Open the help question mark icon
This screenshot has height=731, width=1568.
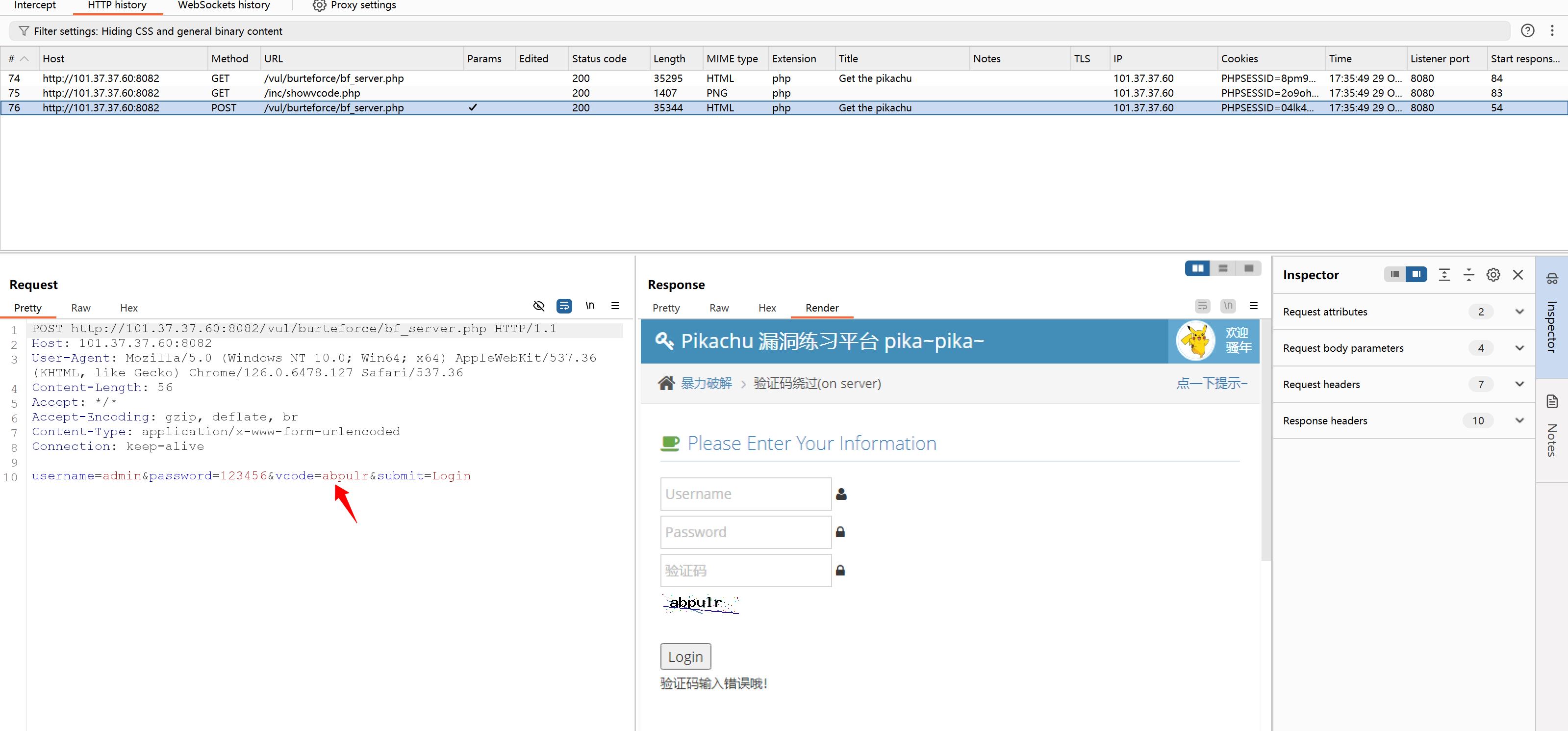click(x=1527, y=31)
